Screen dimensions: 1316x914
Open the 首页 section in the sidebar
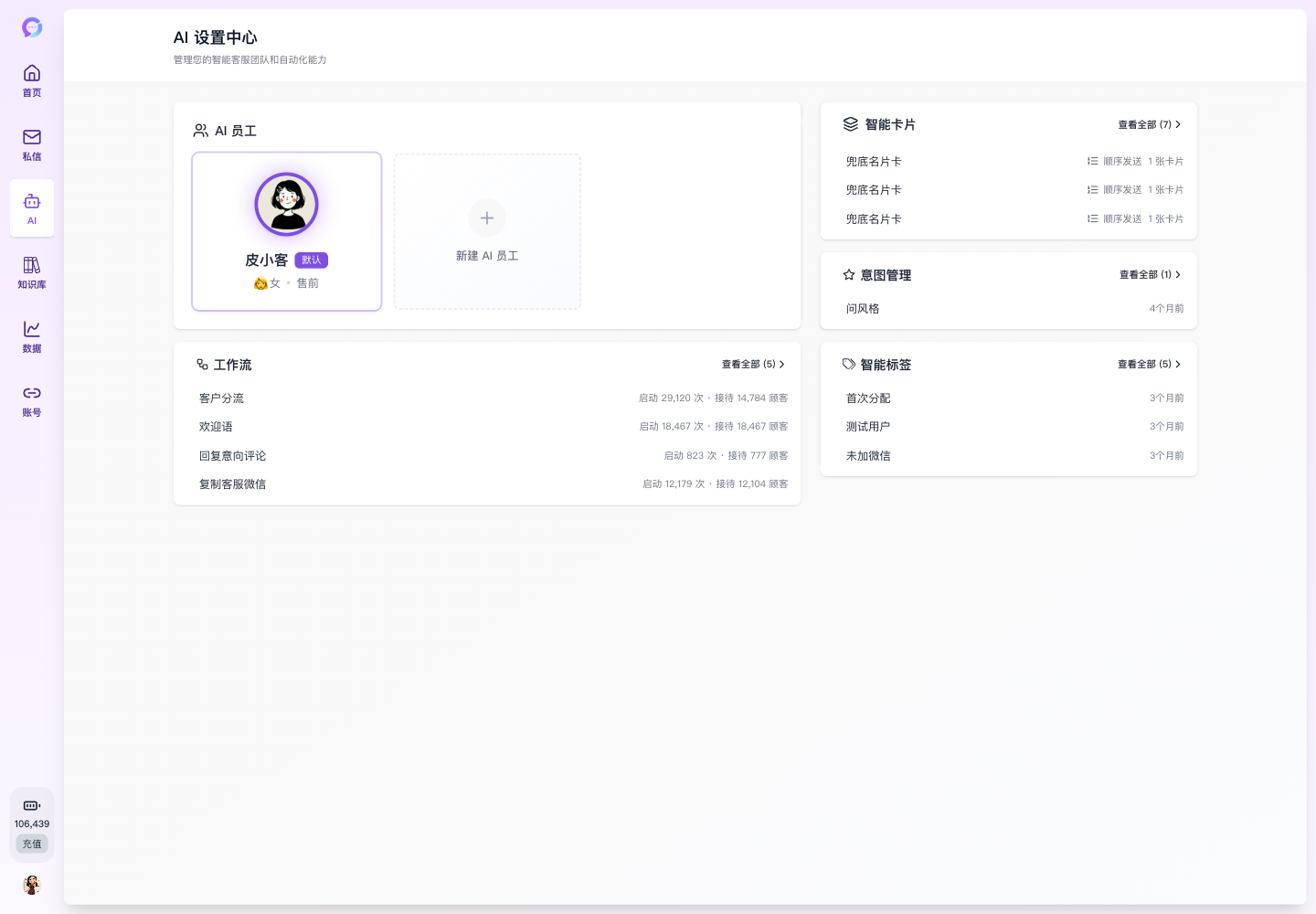pyautogui.click(x=32, y=80)
